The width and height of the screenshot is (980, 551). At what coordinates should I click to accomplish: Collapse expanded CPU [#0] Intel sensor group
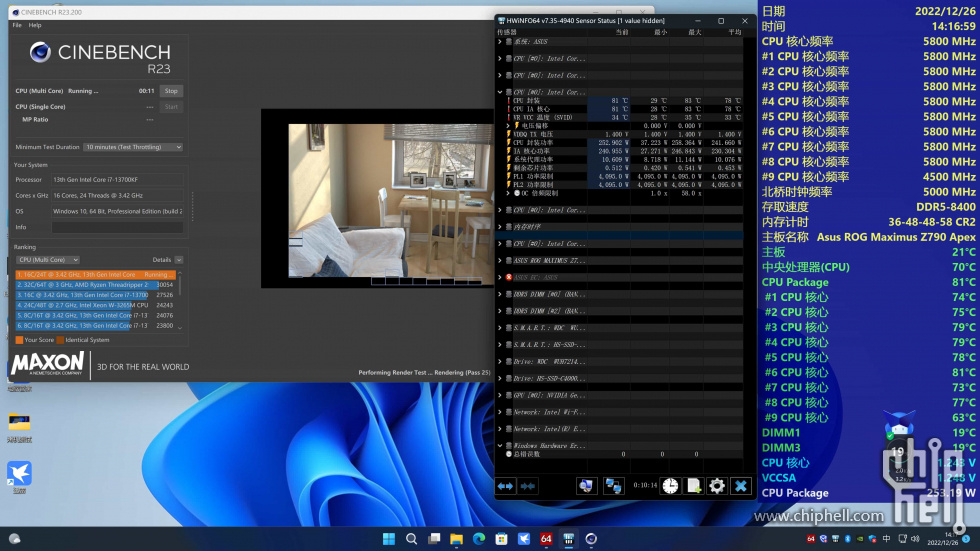coord(500,92)
